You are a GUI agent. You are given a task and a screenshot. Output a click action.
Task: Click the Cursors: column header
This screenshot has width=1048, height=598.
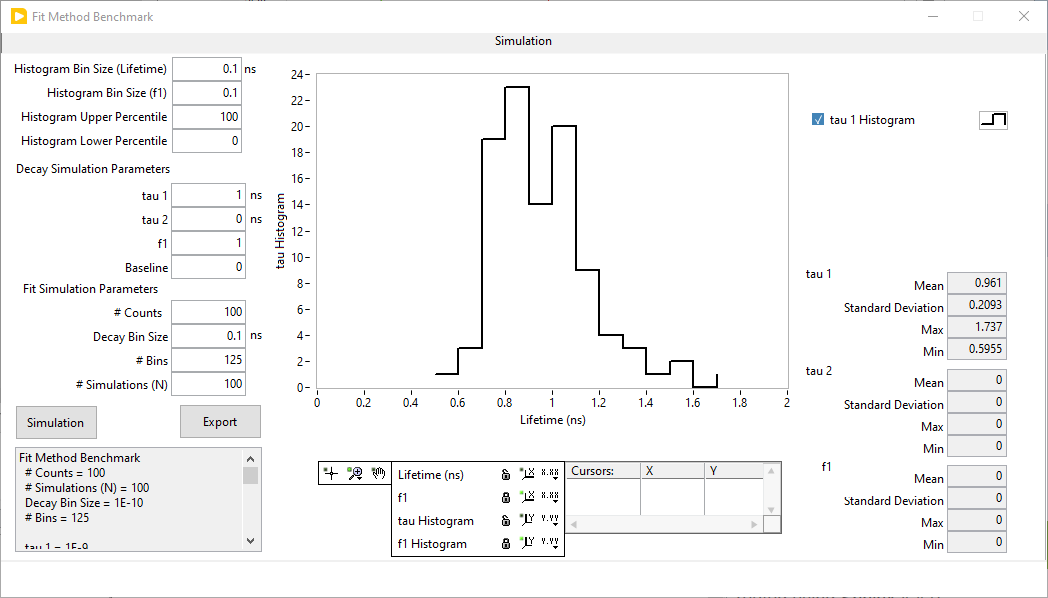[x=604, y=471]
